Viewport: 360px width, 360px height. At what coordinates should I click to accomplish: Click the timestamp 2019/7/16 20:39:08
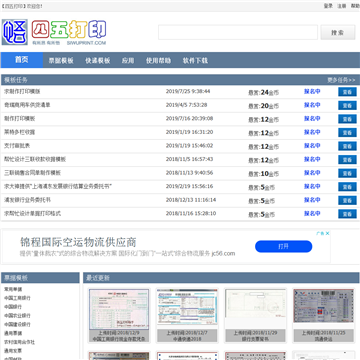[189, 119]
